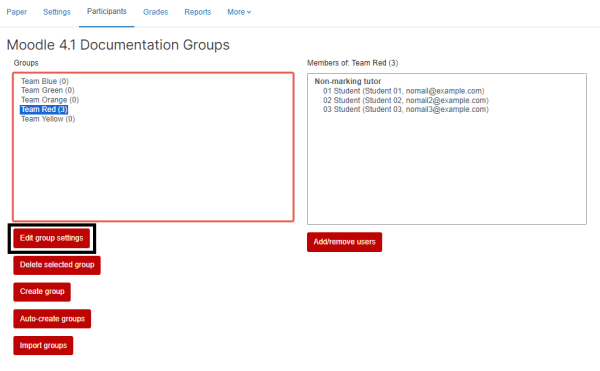Screen dimensions: 600x371
Task: Select member 01 Student in members list
Action: point(403,91)
